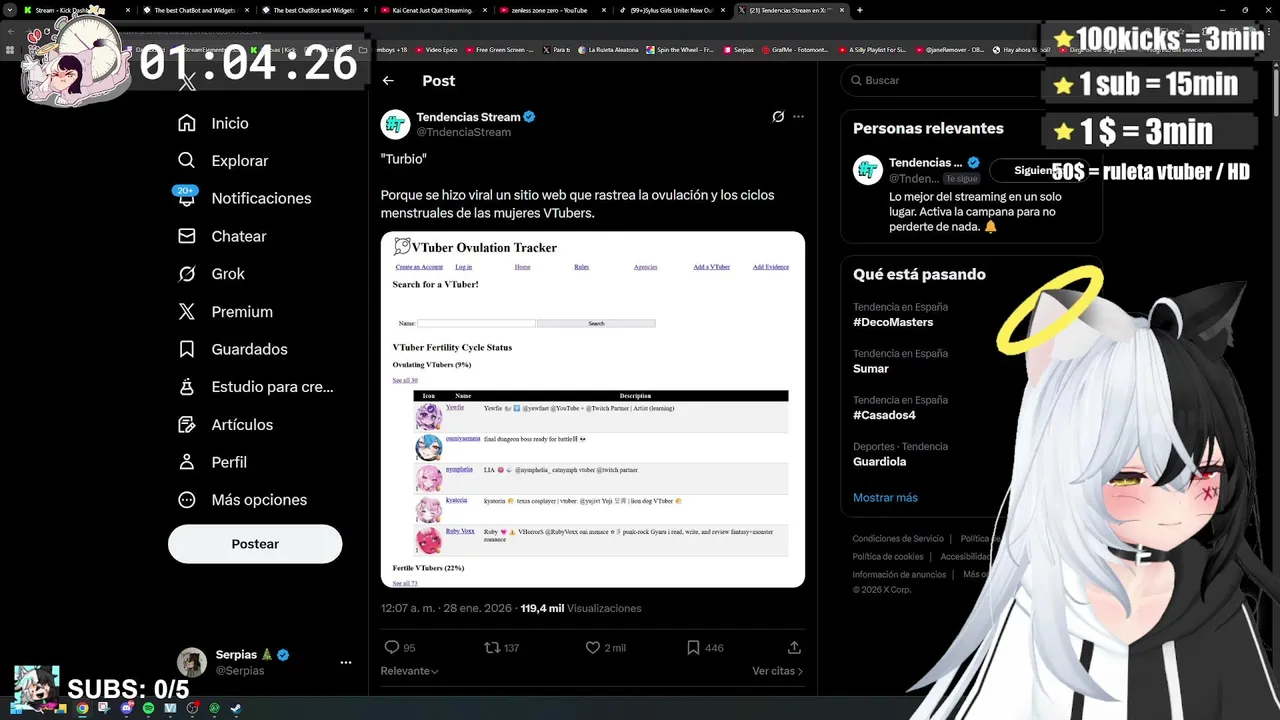Open OBS Studio in the taskbar
Viewport: 1280px width, 720px height.
tap(192, 708)
